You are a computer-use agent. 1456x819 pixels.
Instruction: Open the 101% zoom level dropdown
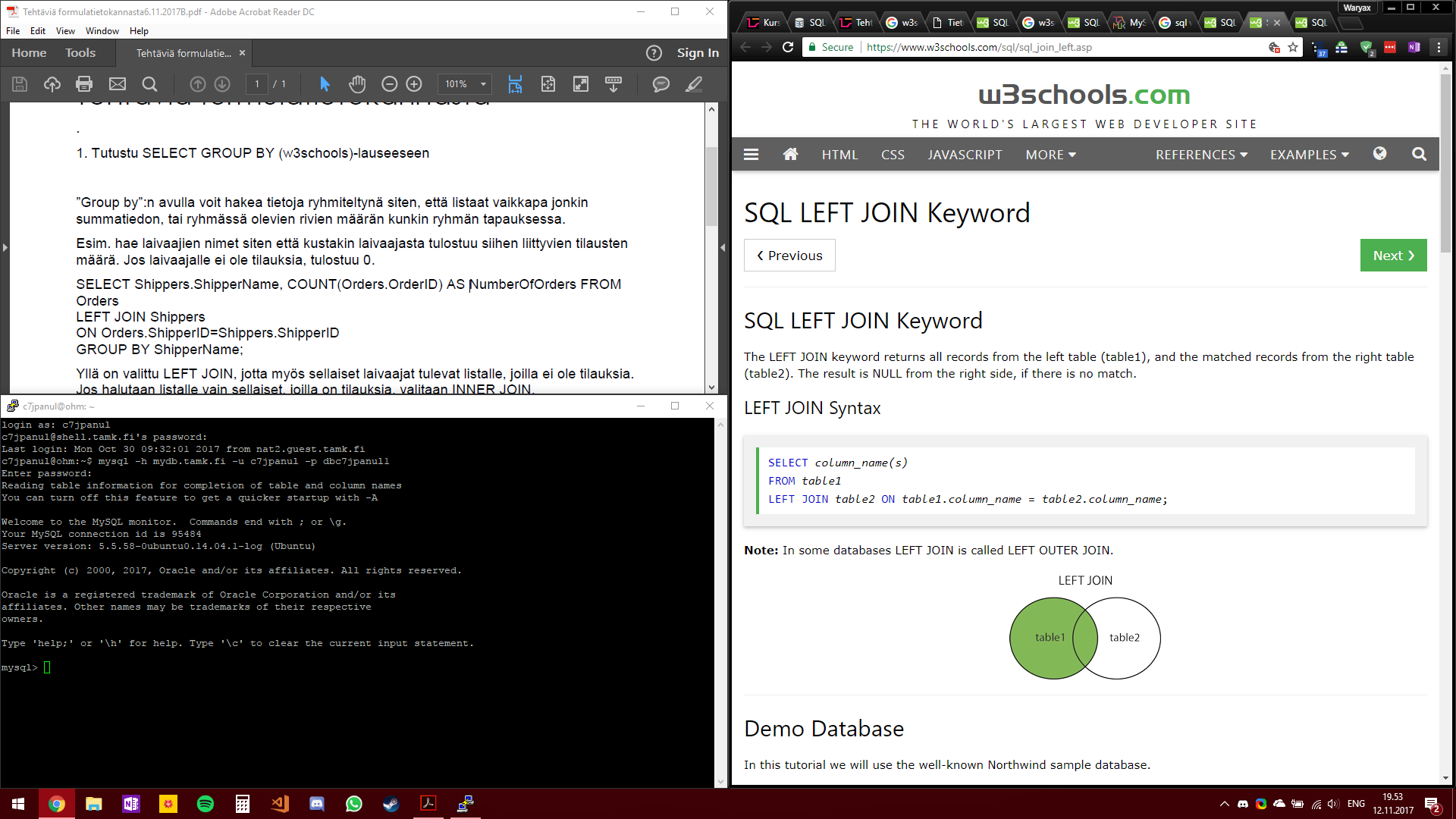(483, 84)
